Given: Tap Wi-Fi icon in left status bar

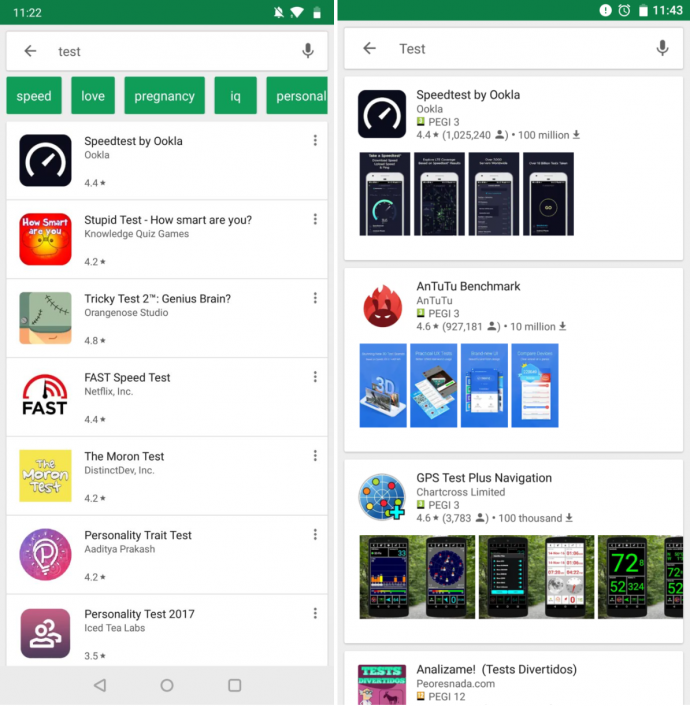Looking at the screenshot, I should coord(297,12).
